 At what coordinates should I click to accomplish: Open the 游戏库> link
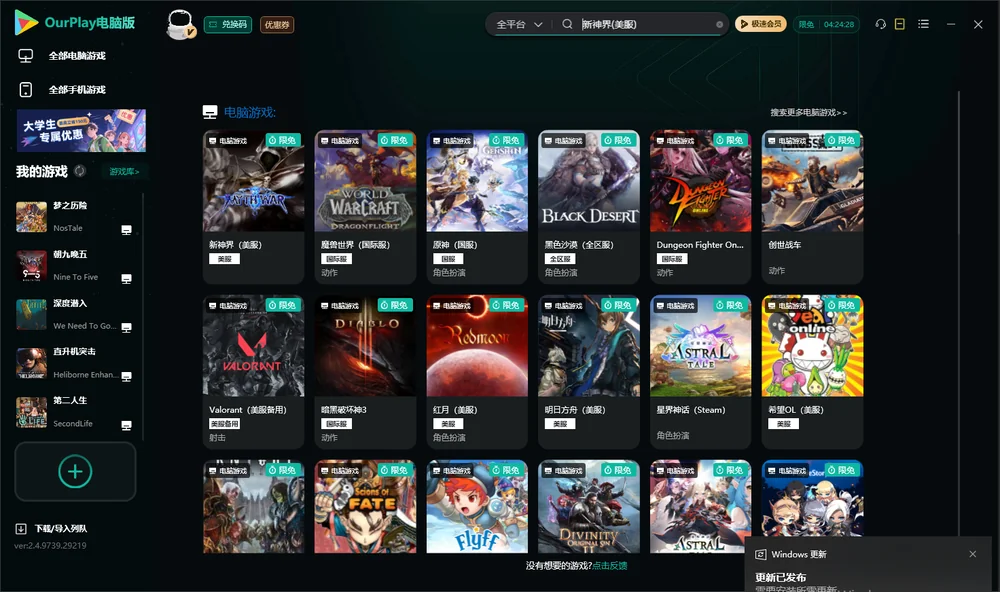click(124, 172)
